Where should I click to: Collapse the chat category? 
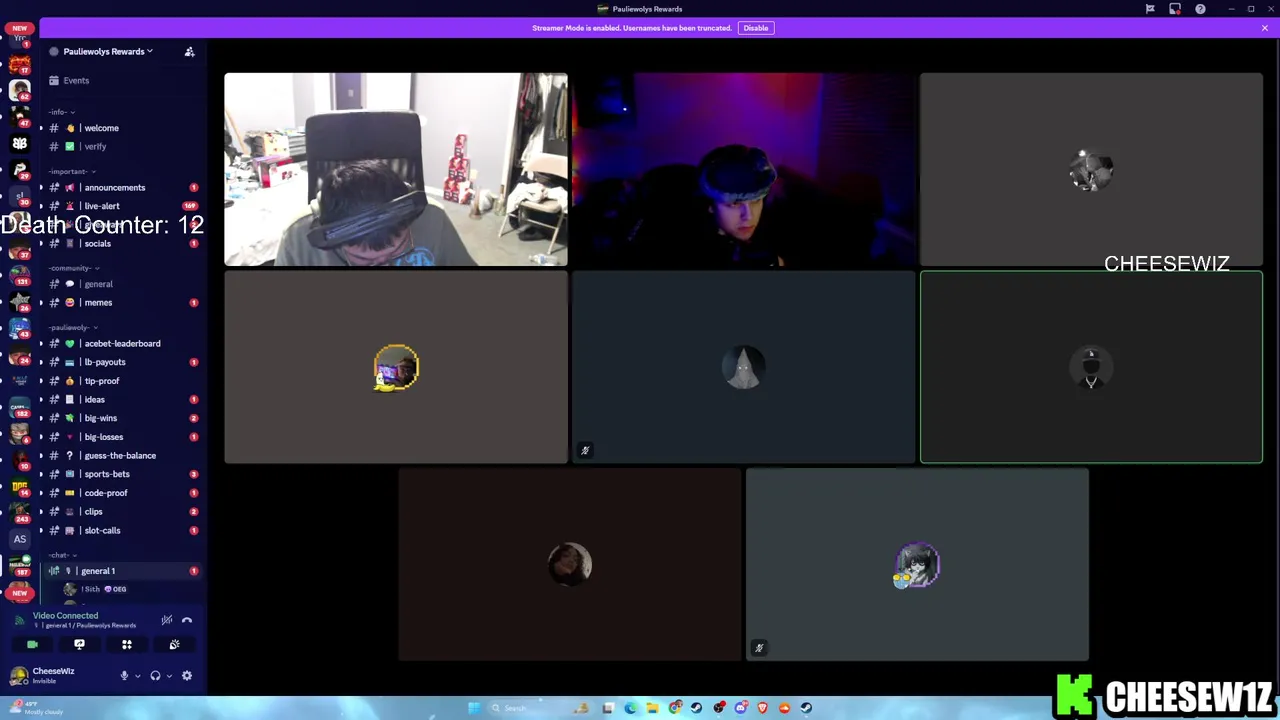click(62, 555)
